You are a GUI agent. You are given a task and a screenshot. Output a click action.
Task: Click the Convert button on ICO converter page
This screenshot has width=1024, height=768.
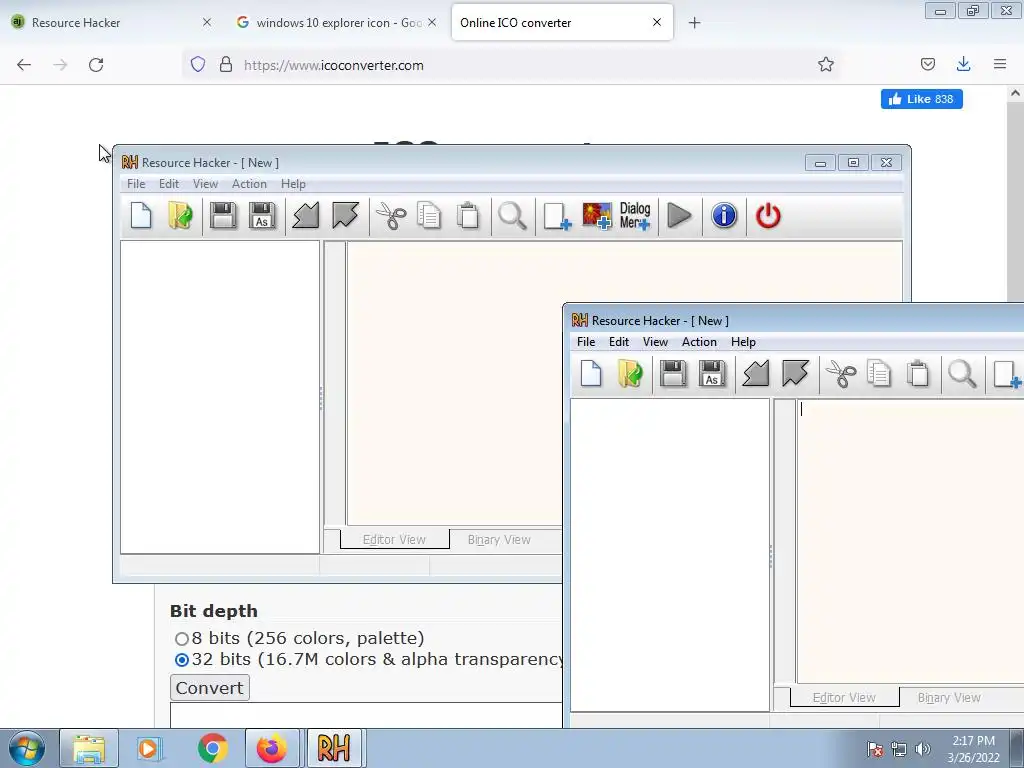tap(210, 688)
